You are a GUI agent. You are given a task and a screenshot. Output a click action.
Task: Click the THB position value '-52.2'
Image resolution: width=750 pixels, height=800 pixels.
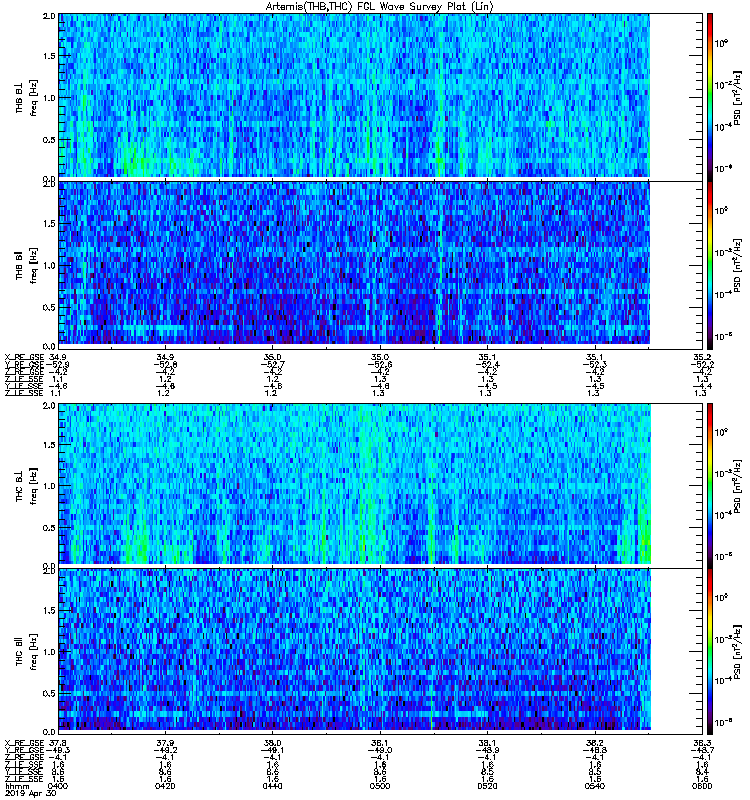(x=702, y=365)
